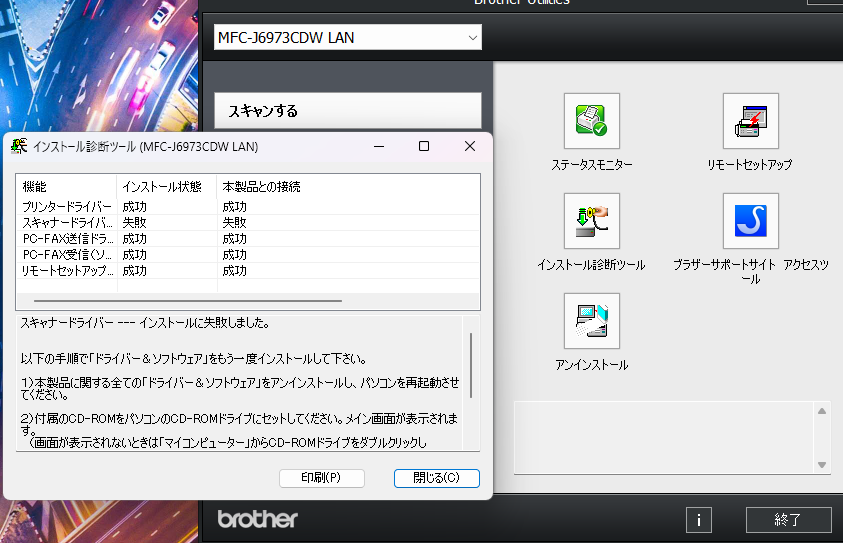The height and width of the screenshot is (543, 843).
Task: Click the info 'i' button
Action: (x=698, y=520)
